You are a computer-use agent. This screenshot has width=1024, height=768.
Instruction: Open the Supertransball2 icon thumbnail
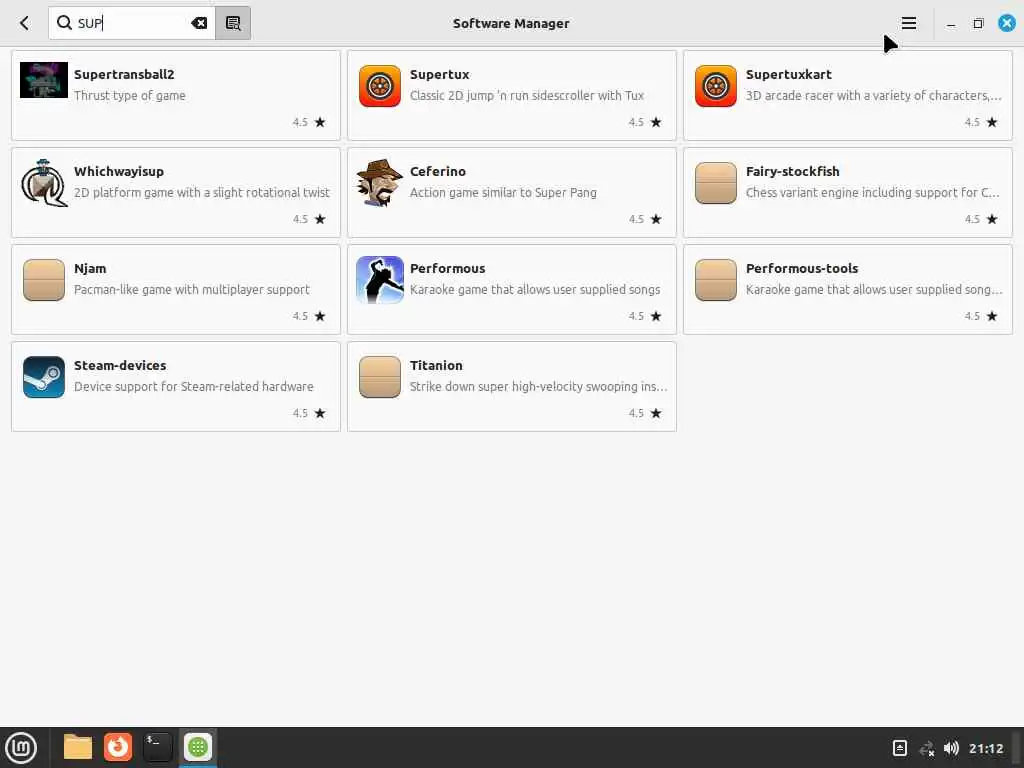click(x=44, y=80)
